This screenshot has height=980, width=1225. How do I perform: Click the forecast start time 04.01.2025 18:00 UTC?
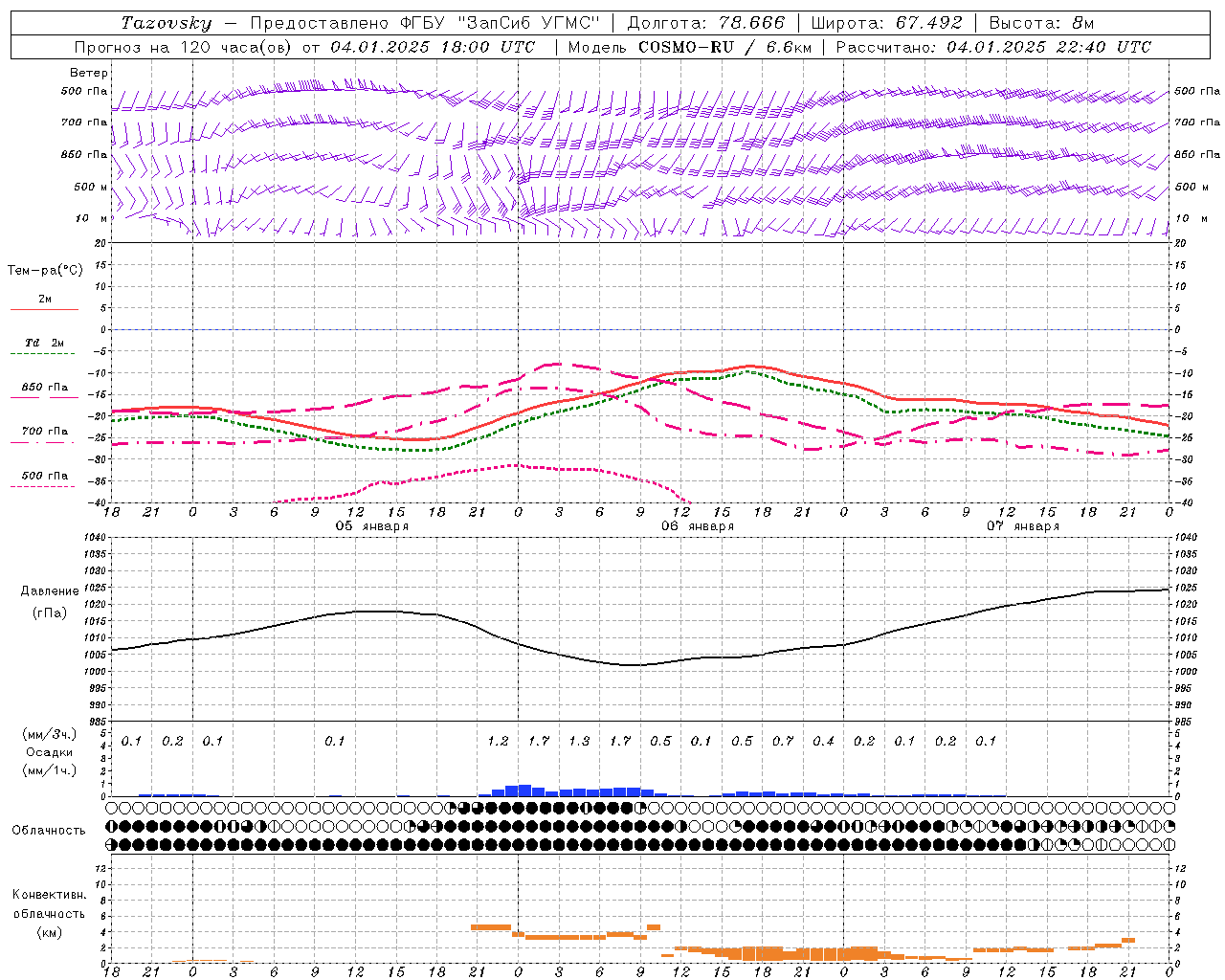(433, 47)
